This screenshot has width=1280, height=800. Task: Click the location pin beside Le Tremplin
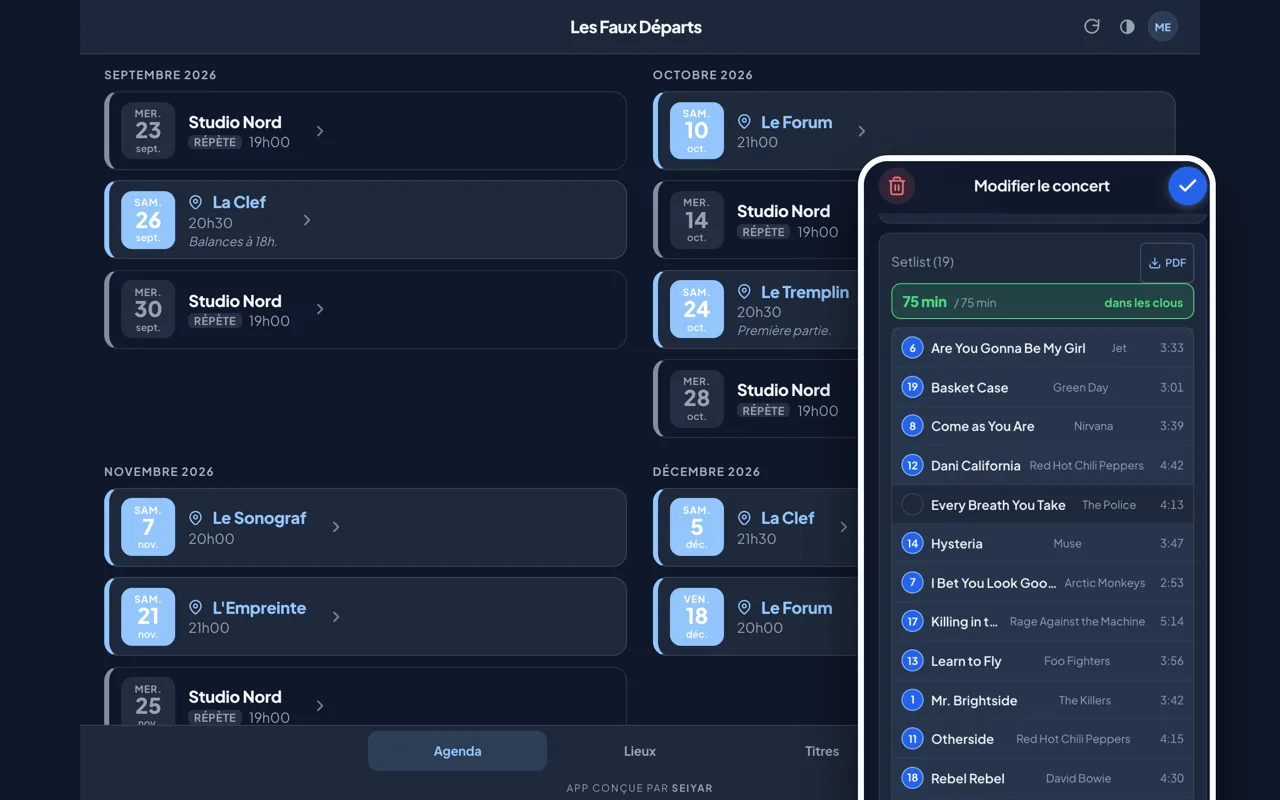[744, 292]
